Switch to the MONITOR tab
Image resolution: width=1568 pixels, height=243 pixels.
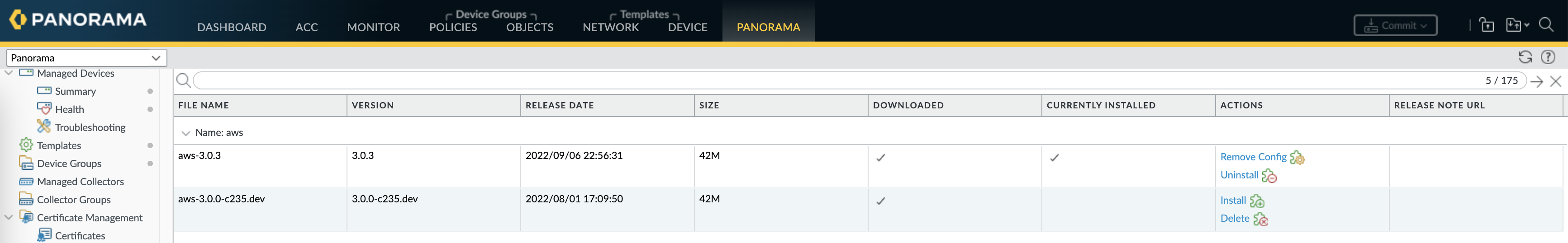pos(373,28)
